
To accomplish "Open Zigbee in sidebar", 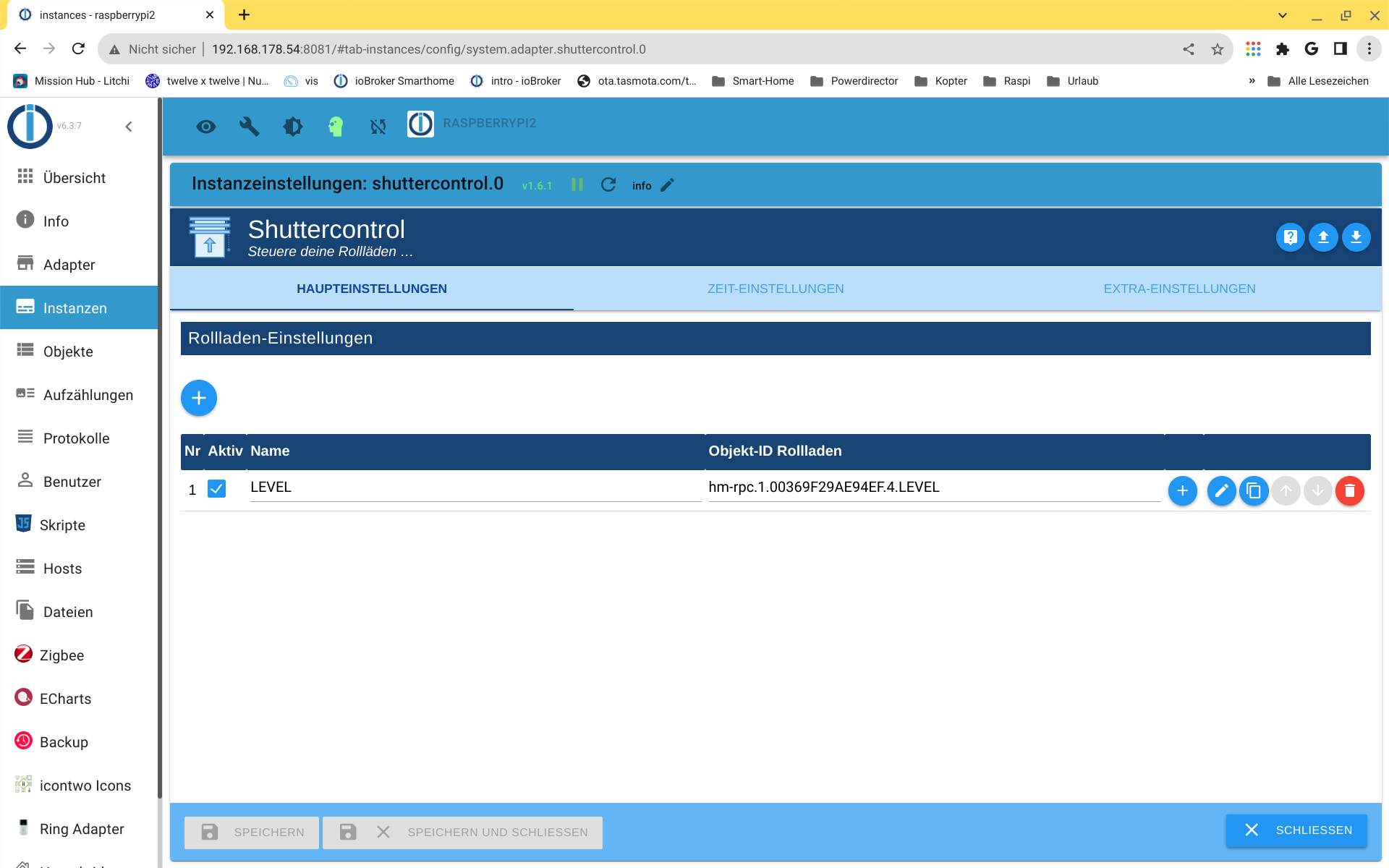I will pos(79,655).
